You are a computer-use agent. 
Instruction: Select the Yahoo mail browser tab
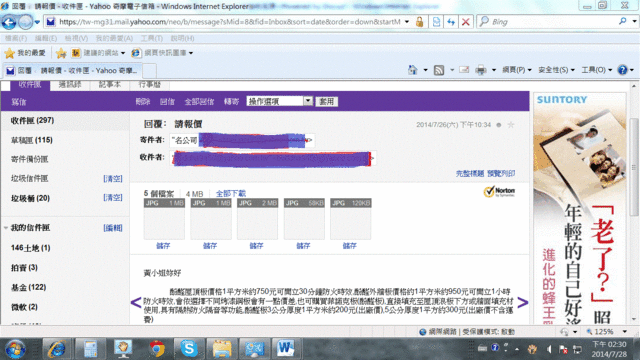73,71
